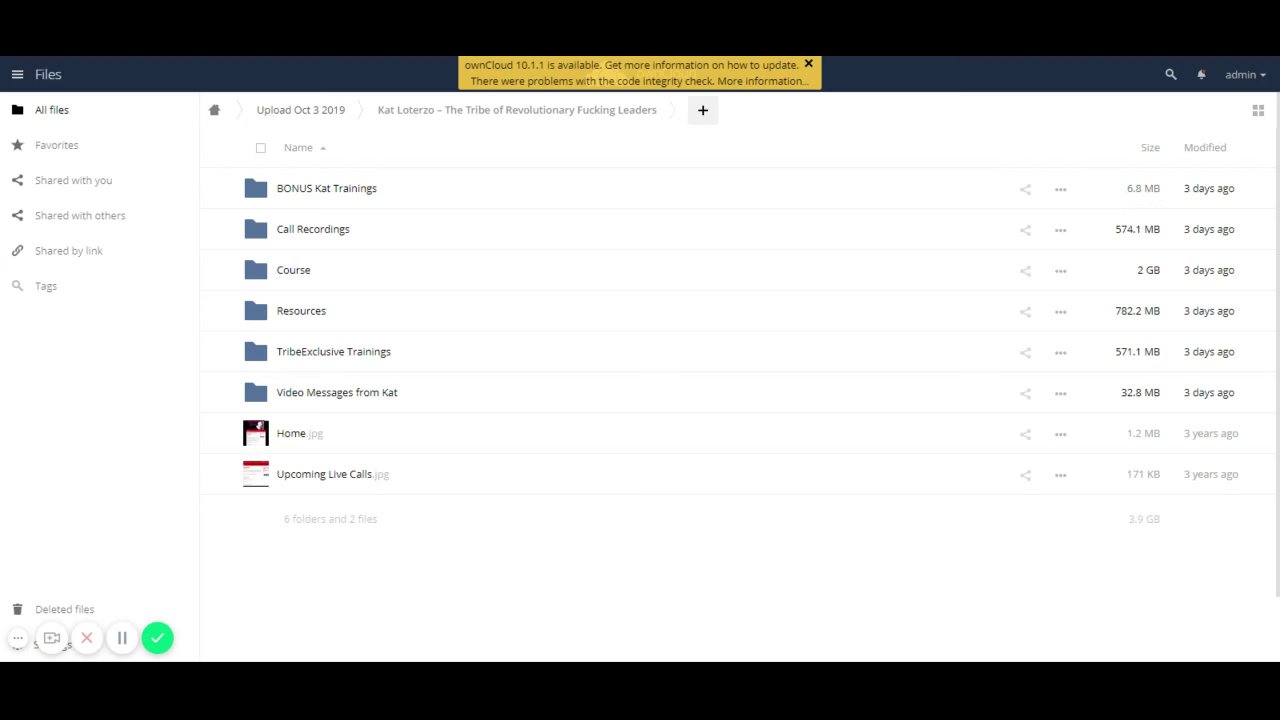Click the Home.jpg thumbnail
Viewport: 1280px width, 720px height.
click(x=256, y=433)
